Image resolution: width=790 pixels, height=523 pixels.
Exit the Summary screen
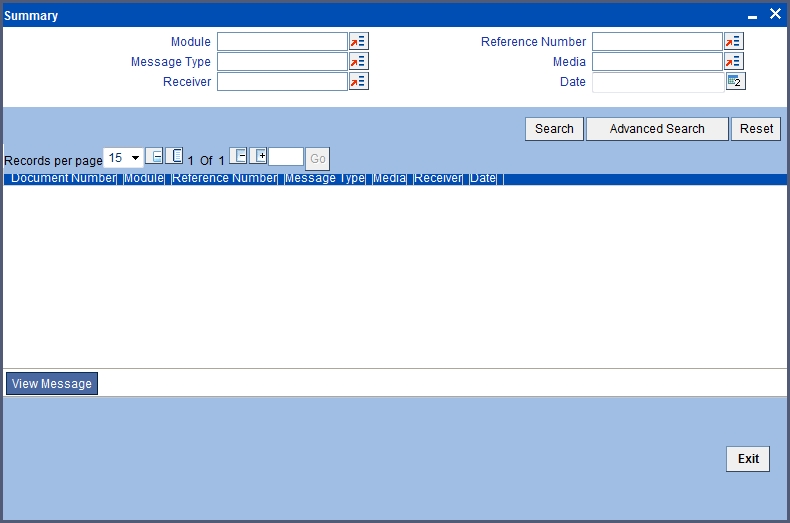748,459
